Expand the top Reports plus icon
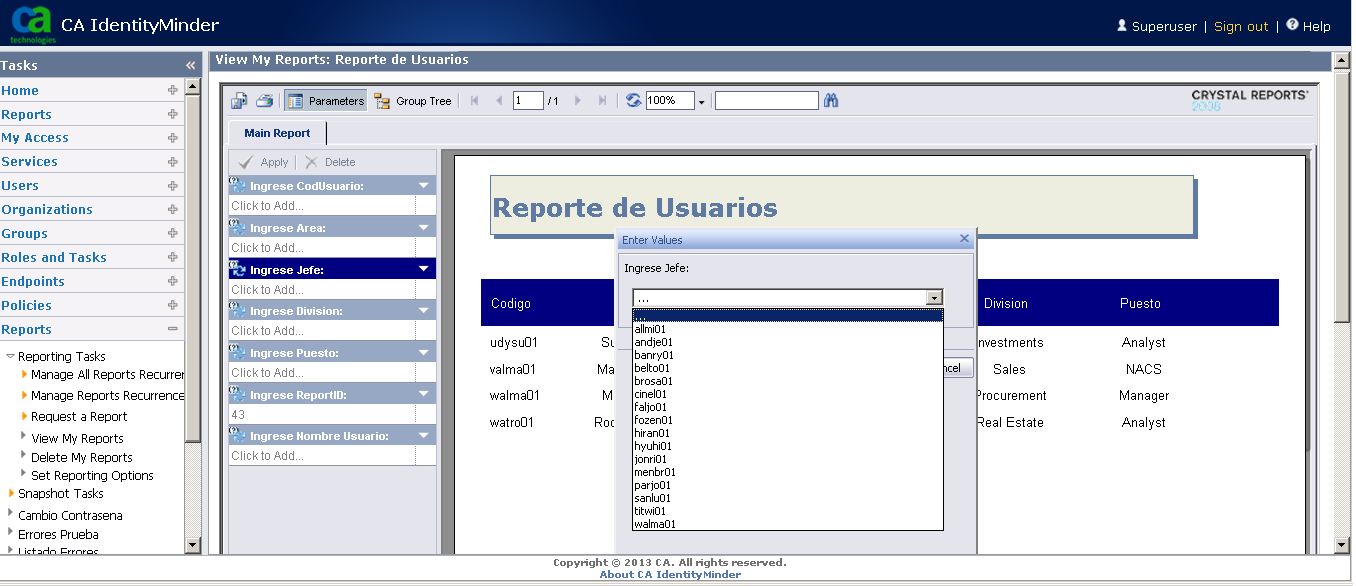The width and height of the screenshot is (1356, 586). [x=173, y=114]
